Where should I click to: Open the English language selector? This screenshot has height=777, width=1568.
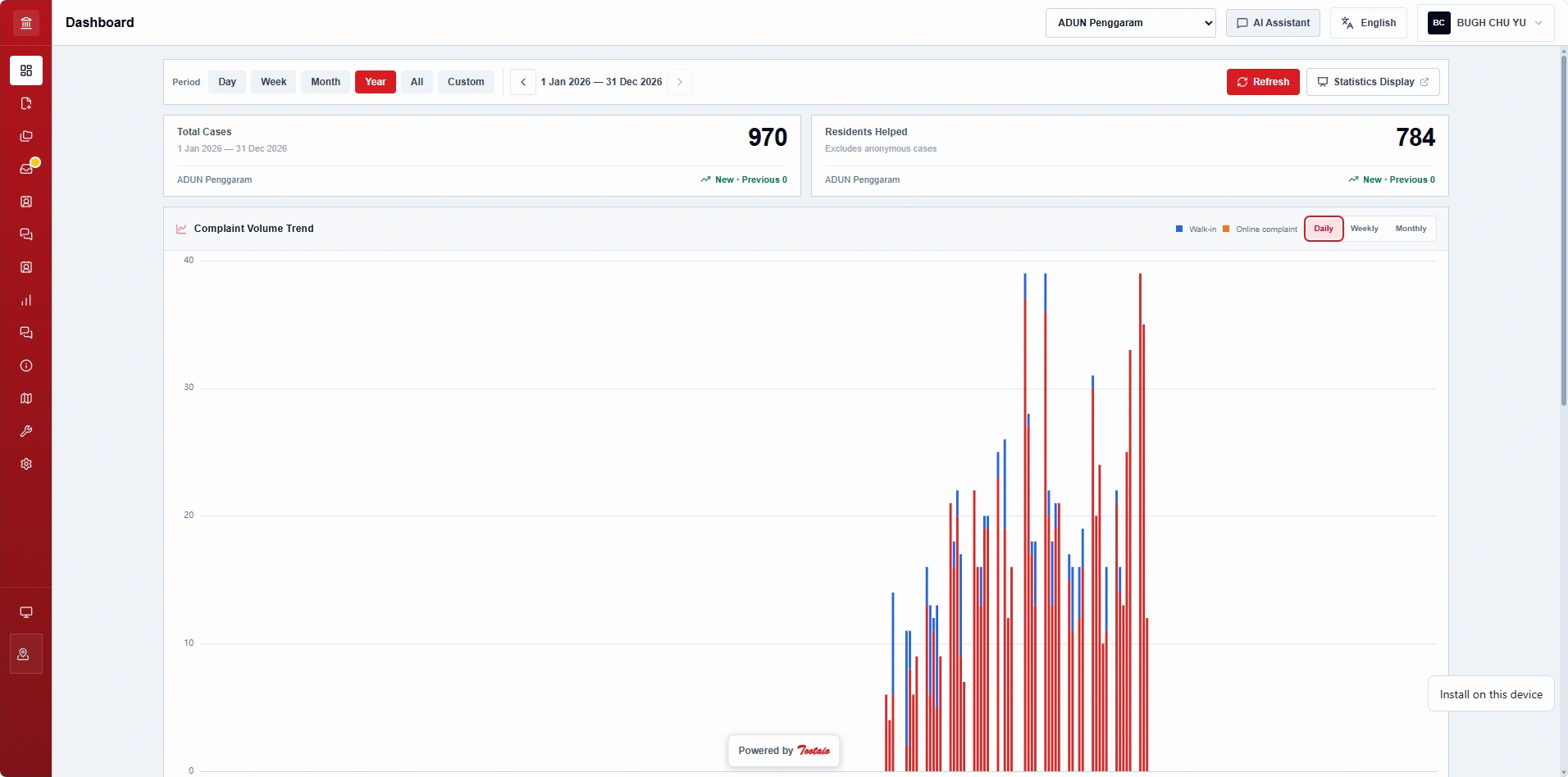click(1369, 23)
